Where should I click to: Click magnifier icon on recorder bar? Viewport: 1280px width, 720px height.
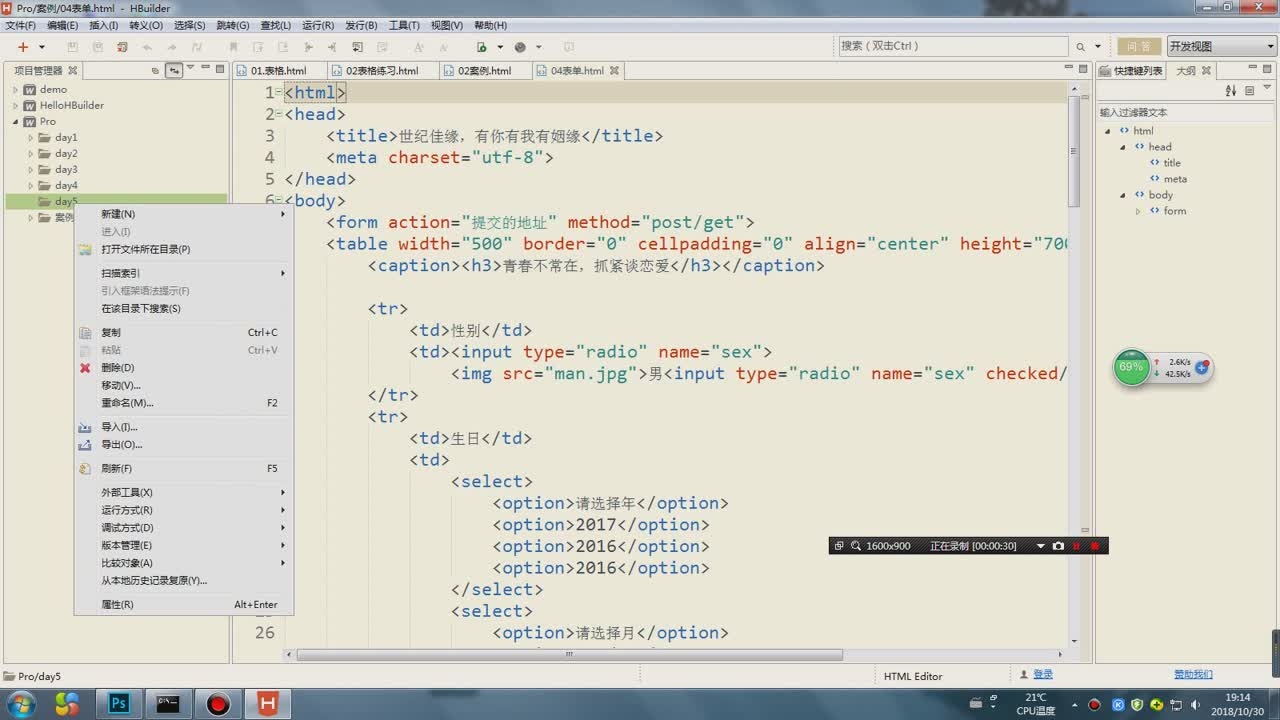856,546
